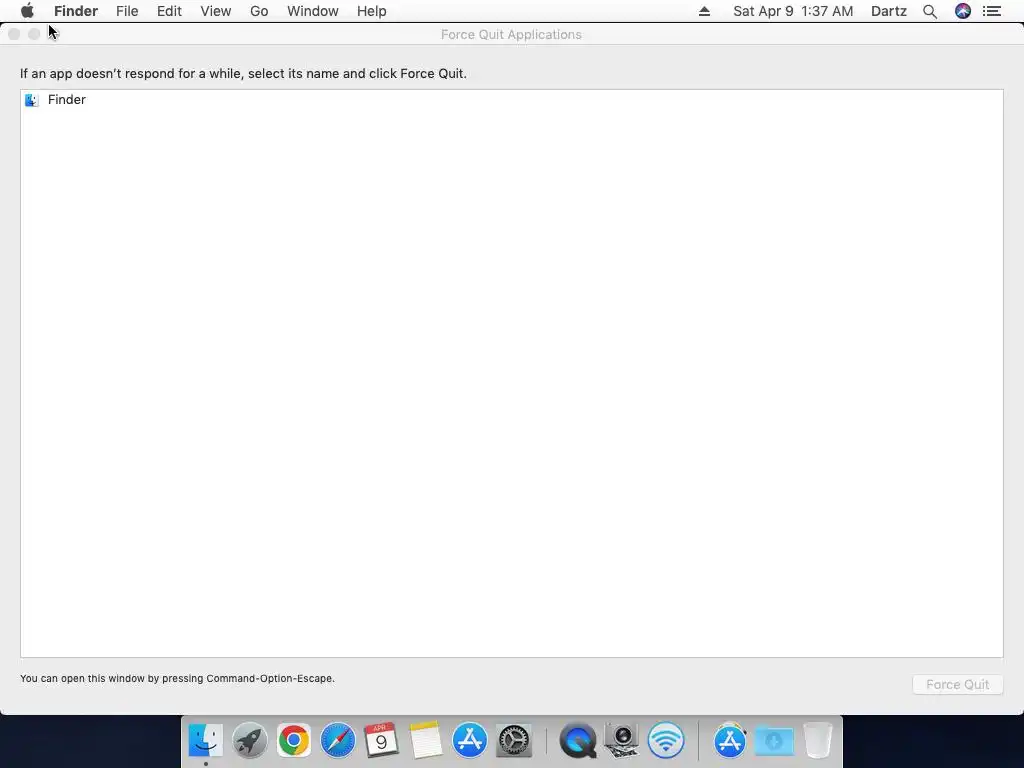1024x768 pixels.
Task: Open the Help menu
Action: click(x=372, y=11)
